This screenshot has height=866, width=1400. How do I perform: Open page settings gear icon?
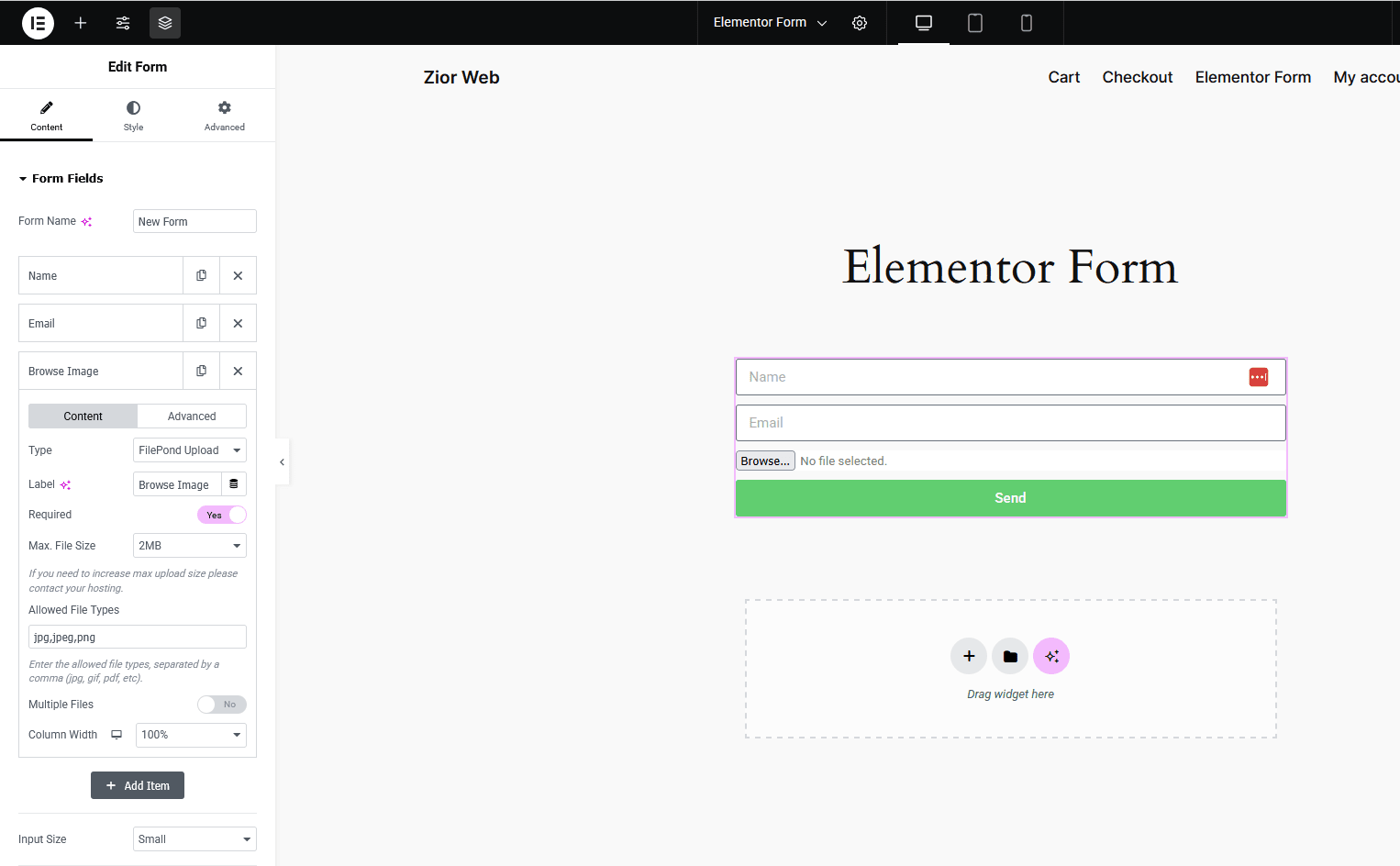860,23
